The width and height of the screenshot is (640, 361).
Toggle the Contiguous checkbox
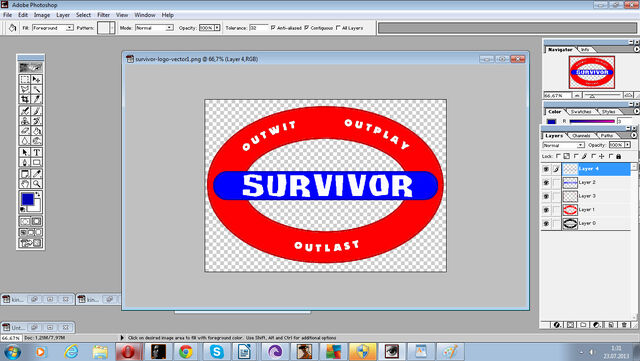[x=307, y=28]
